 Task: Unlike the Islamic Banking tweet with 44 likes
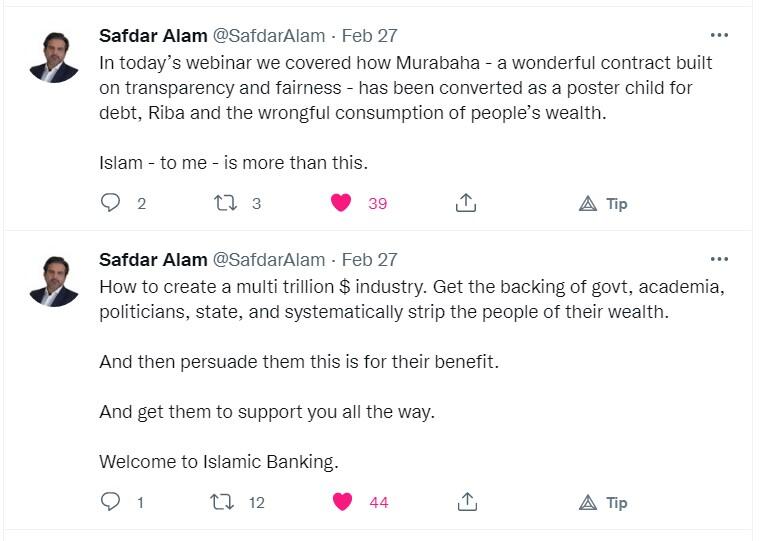(x=343, y=502)
